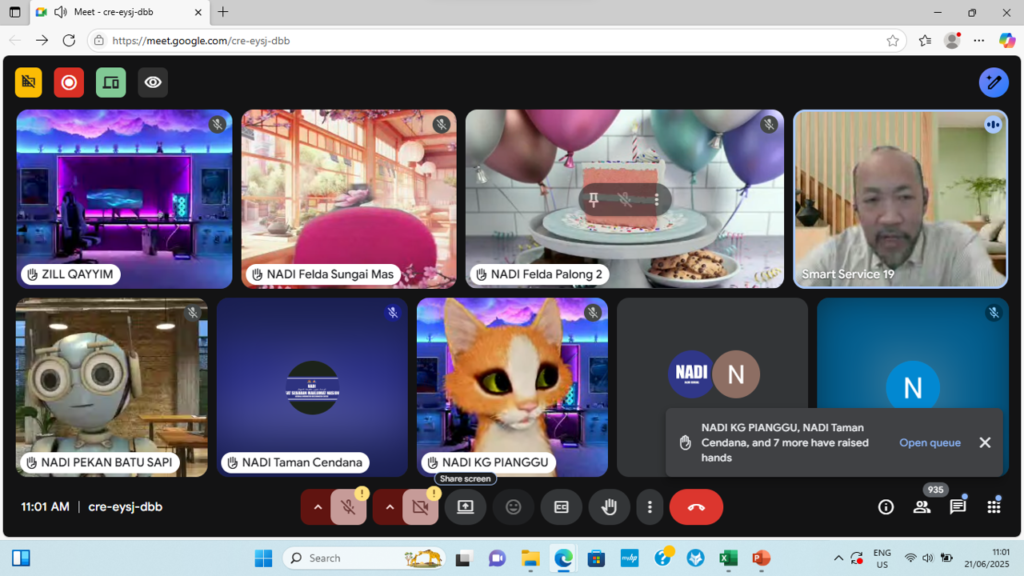Open chat with everyone
1024x576 pixels.
957,507
